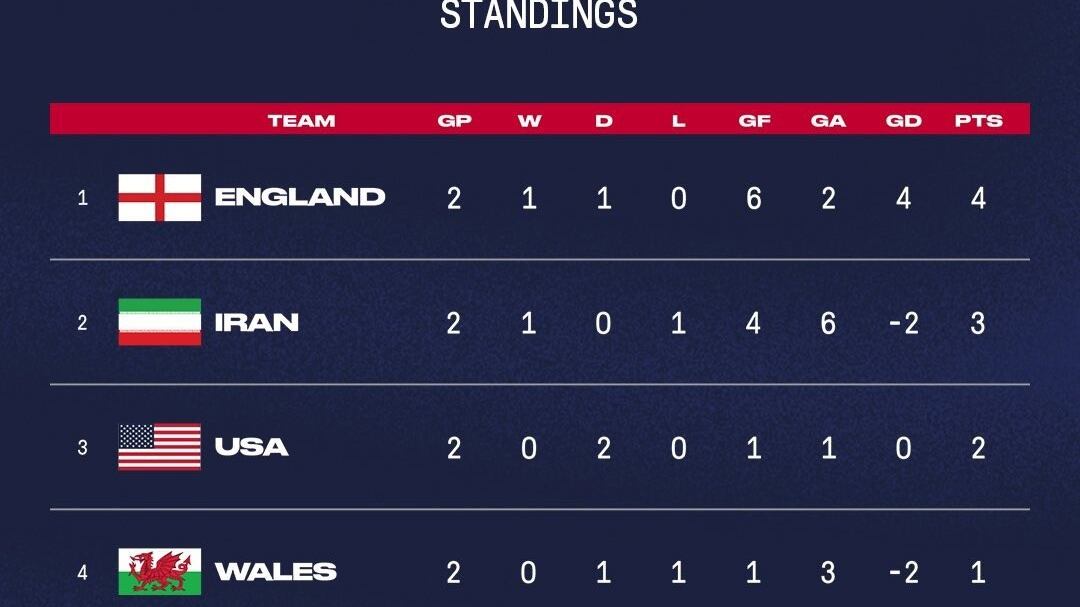
Task: Click the L column header
Action: (x=678, y=121)
